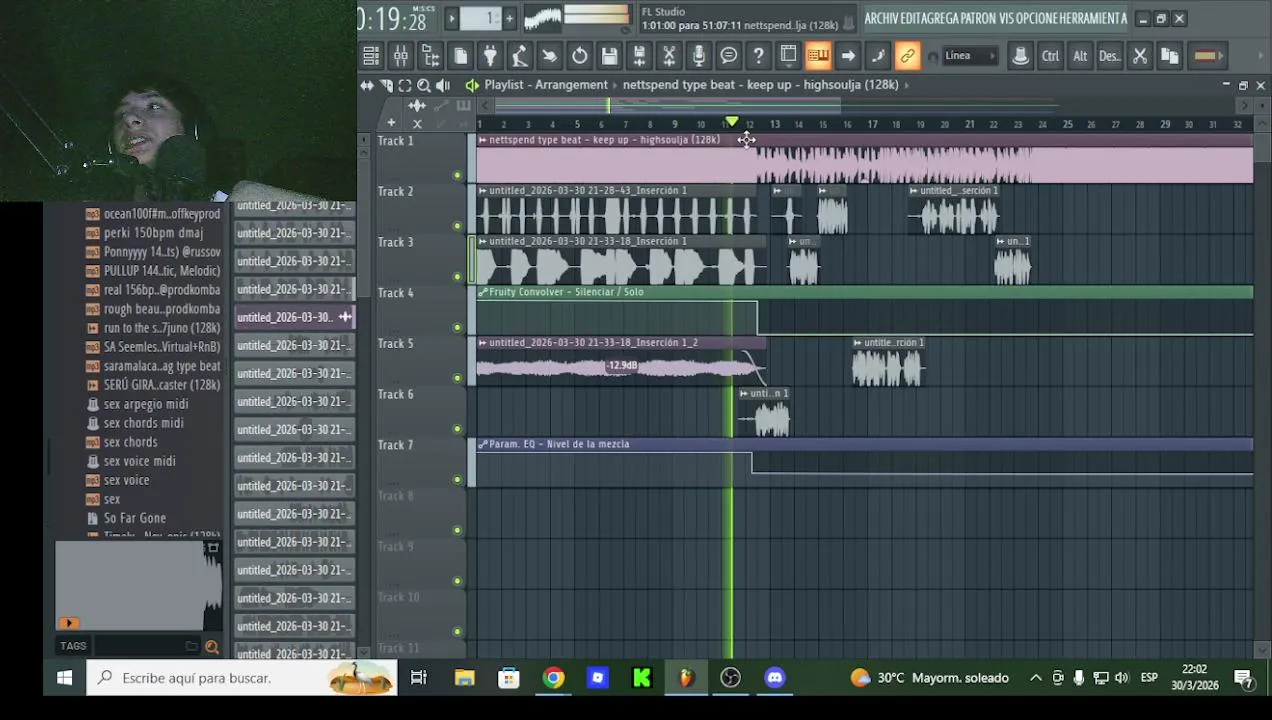Click the green playhead marker on timeline
1272x720 pixels.
(x=732, y=122)
